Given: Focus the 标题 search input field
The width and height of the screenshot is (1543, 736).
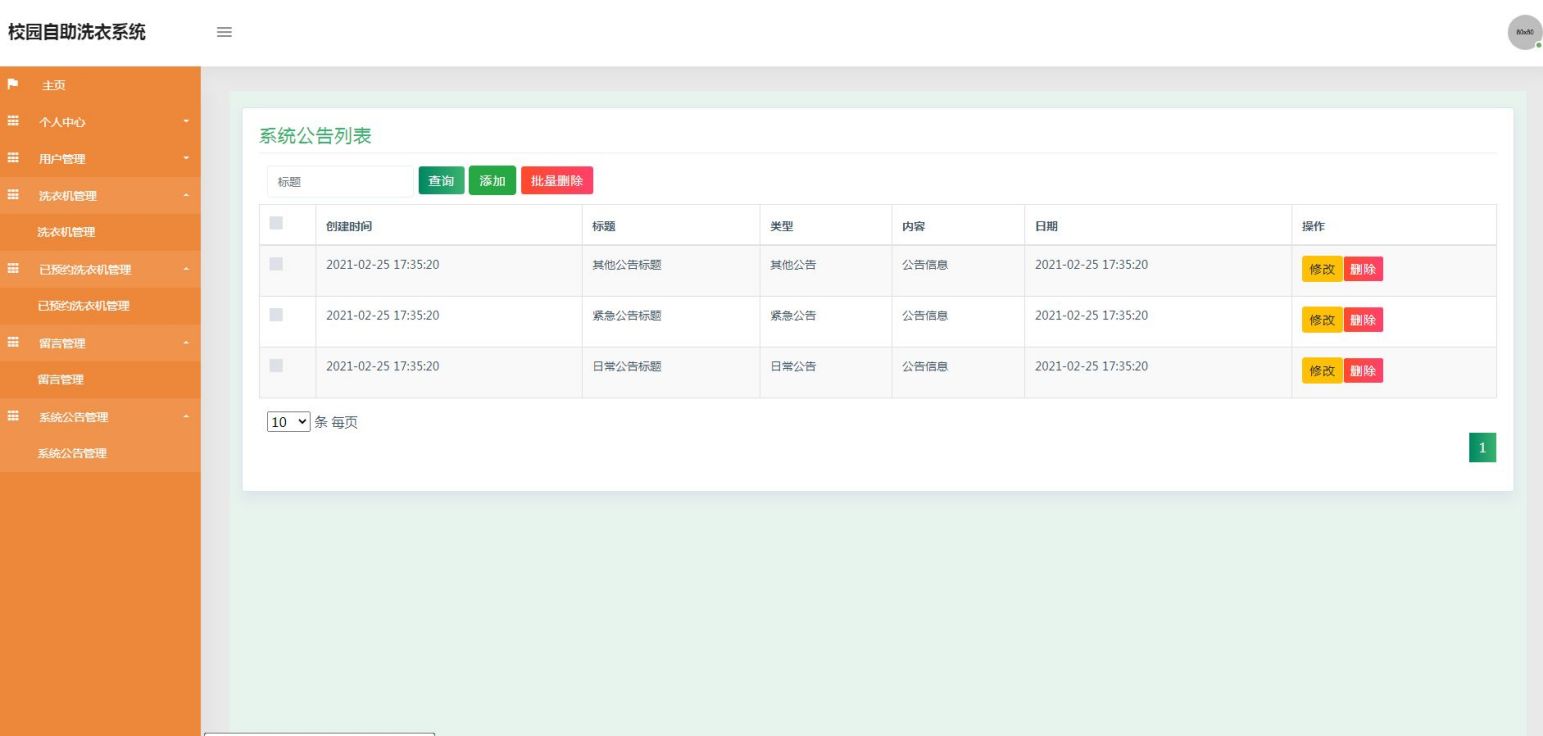Looking at the screenshot, I should 340,182.
